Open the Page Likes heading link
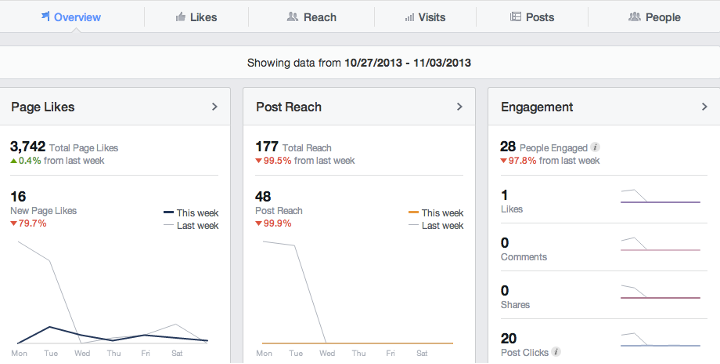720x364 pixels. (x=43, y=107)
